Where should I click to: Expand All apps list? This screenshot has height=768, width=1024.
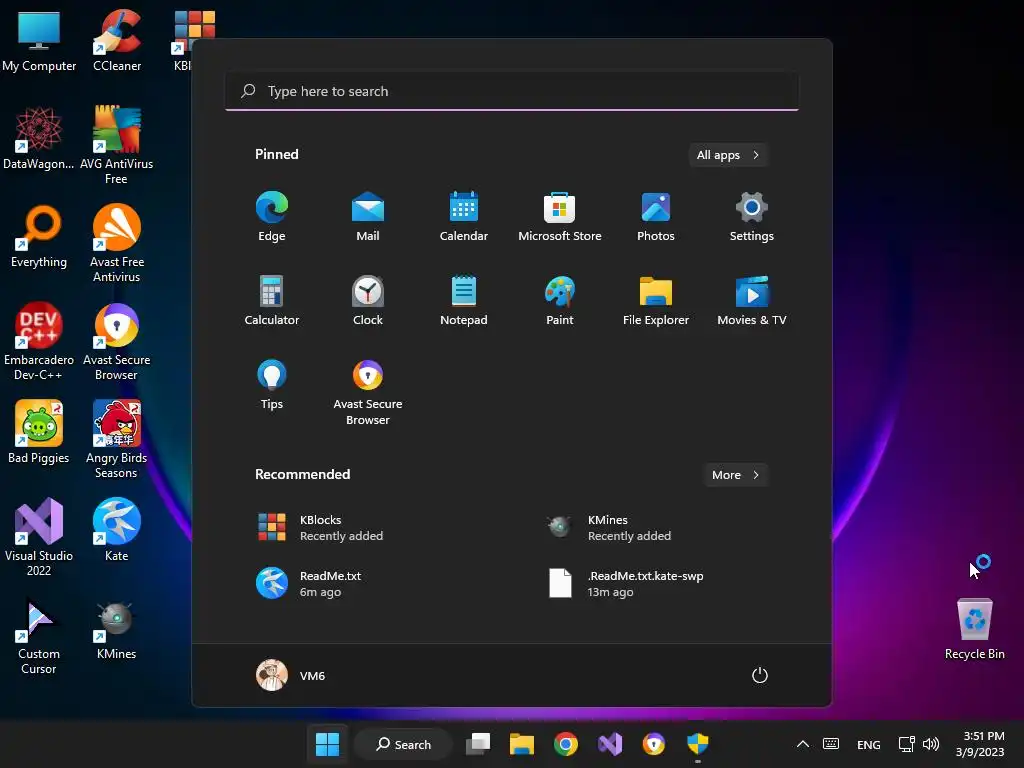[728, 155]
